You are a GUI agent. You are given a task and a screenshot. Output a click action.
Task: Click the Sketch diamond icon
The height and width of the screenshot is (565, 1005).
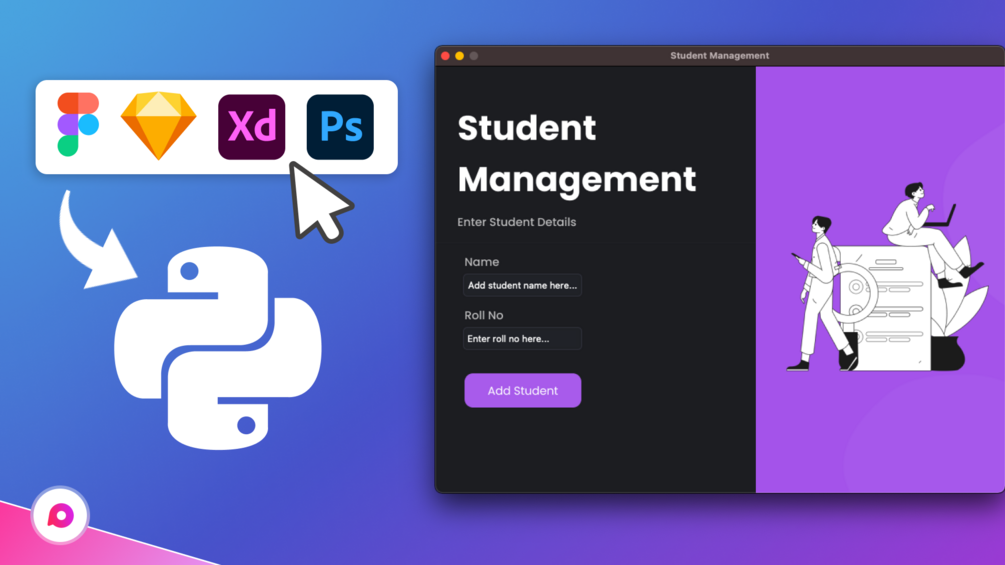[x=158, y=126]
